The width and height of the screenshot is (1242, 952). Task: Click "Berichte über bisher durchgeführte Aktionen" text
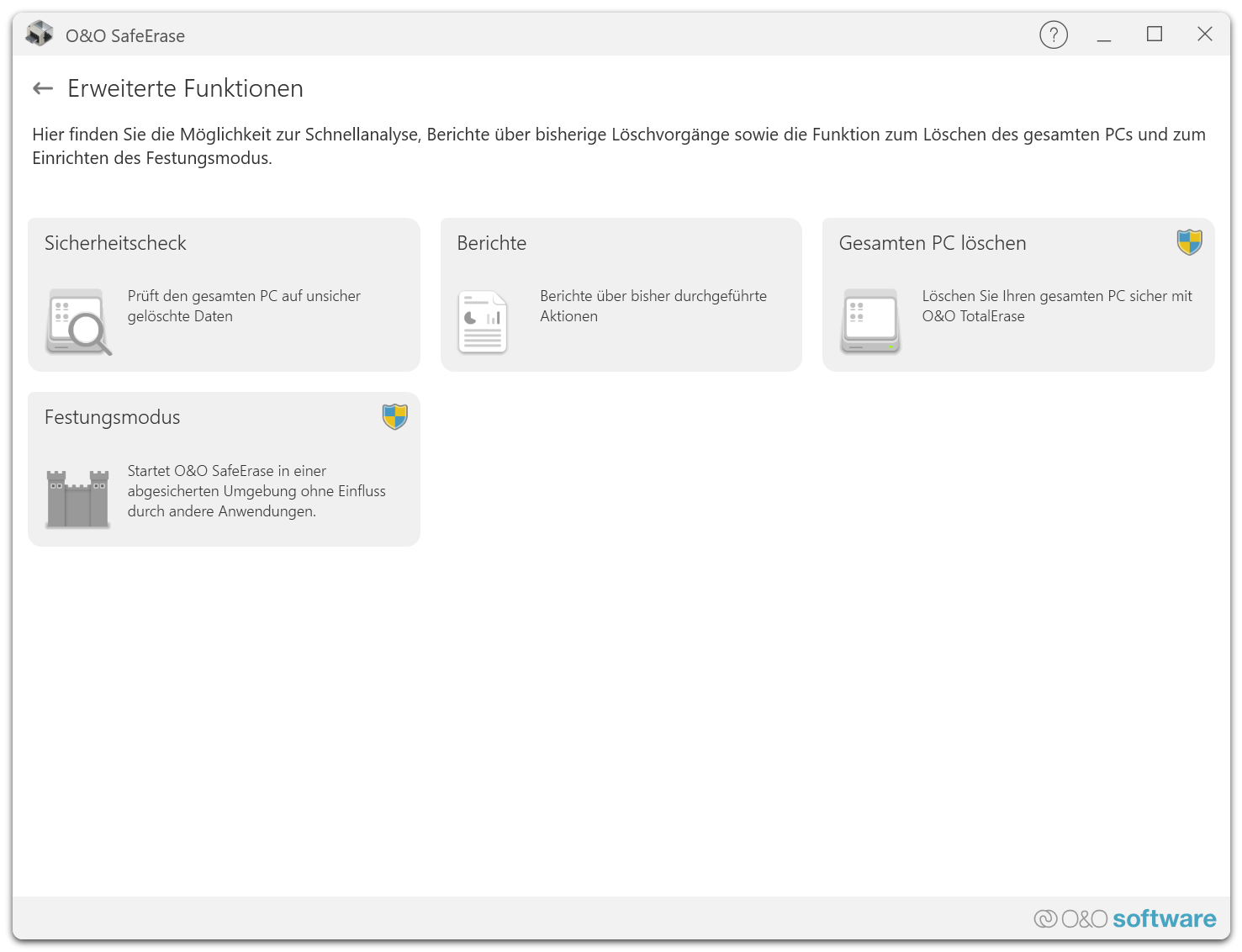point(653,306)
